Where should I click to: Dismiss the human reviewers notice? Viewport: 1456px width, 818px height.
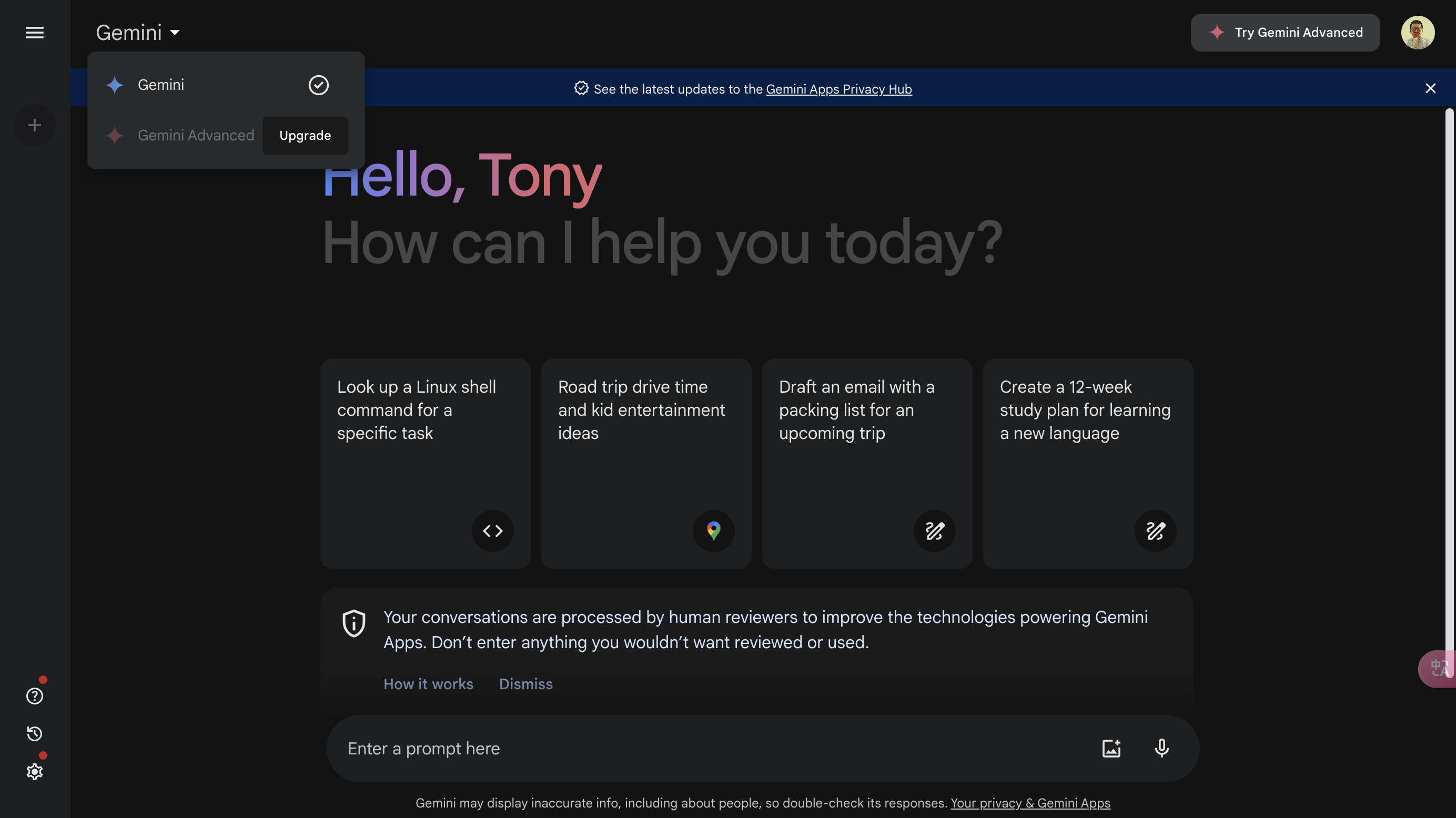tap(525, 683)
